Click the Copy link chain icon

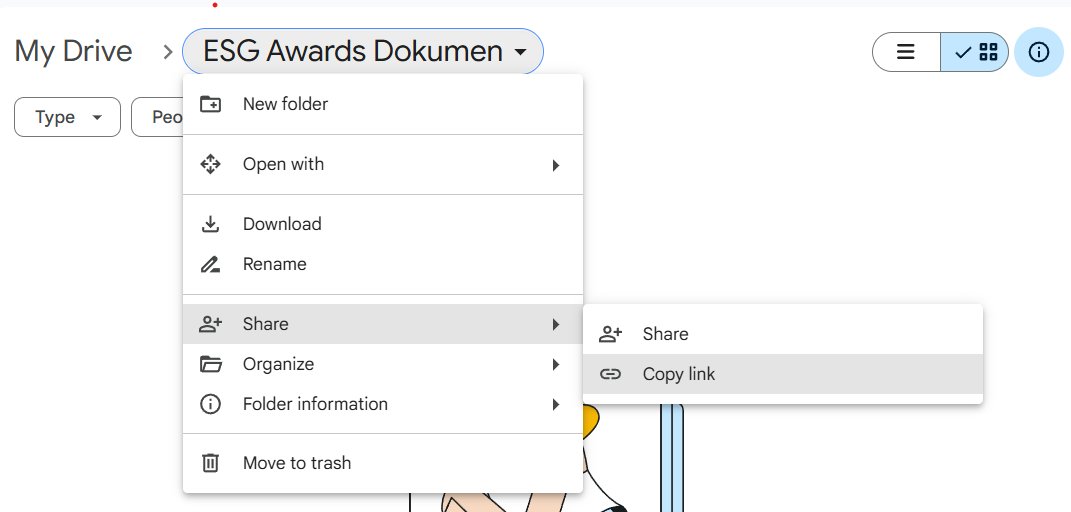610,374
